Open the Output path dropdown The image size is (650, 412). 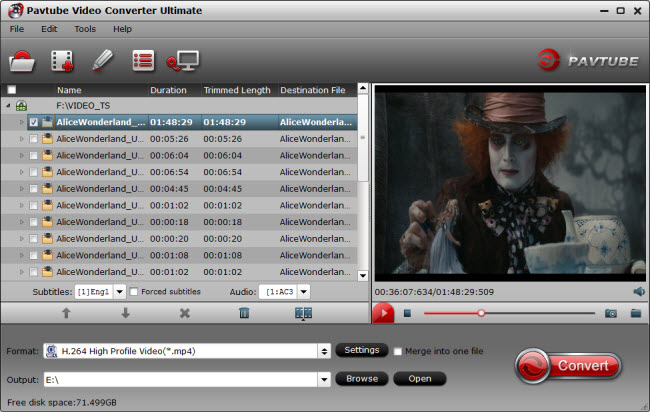point(324,379)
